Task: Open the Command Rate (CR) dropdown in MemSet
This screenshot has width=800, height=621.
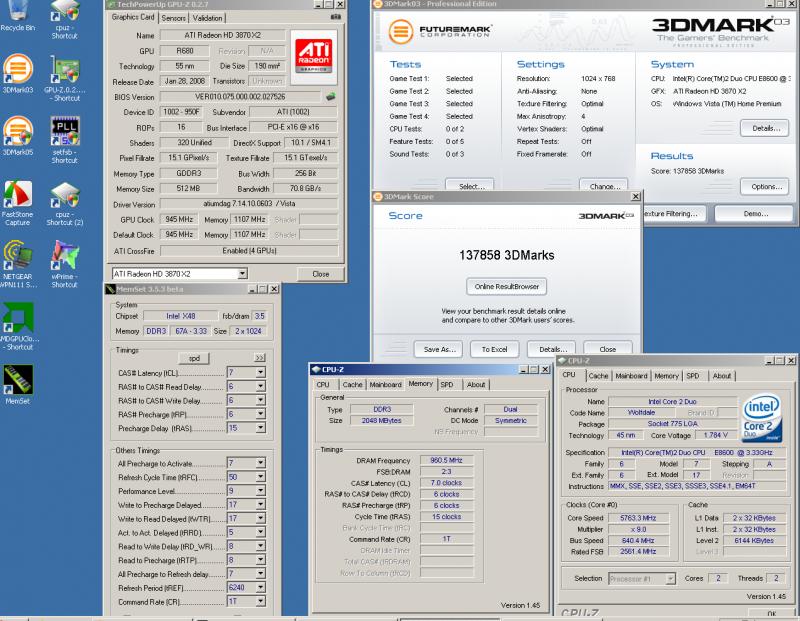Action: click(x=260, y=602)
